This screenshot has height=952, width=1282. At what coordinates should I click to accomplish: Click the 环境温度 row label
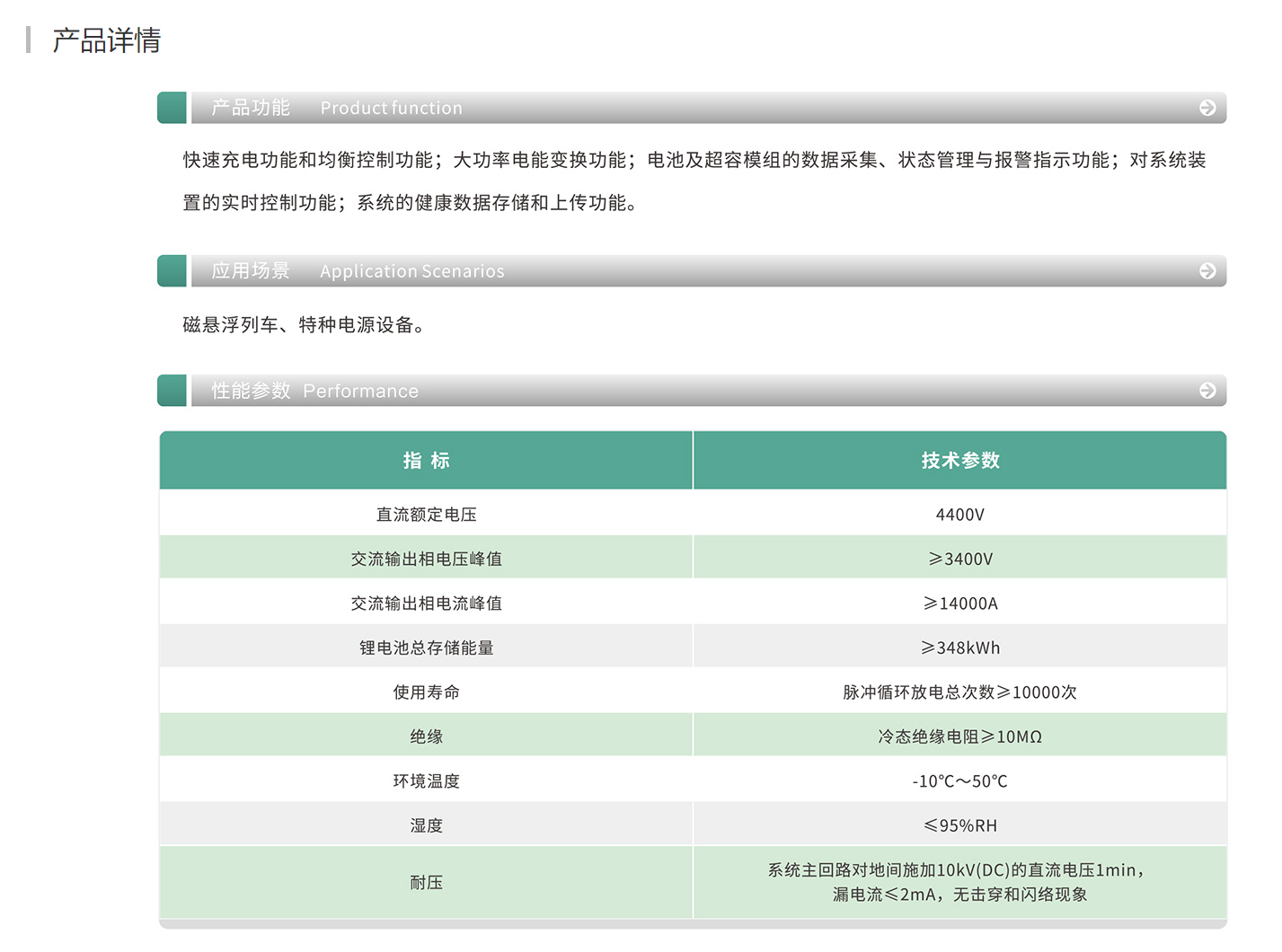click(426, 781)
